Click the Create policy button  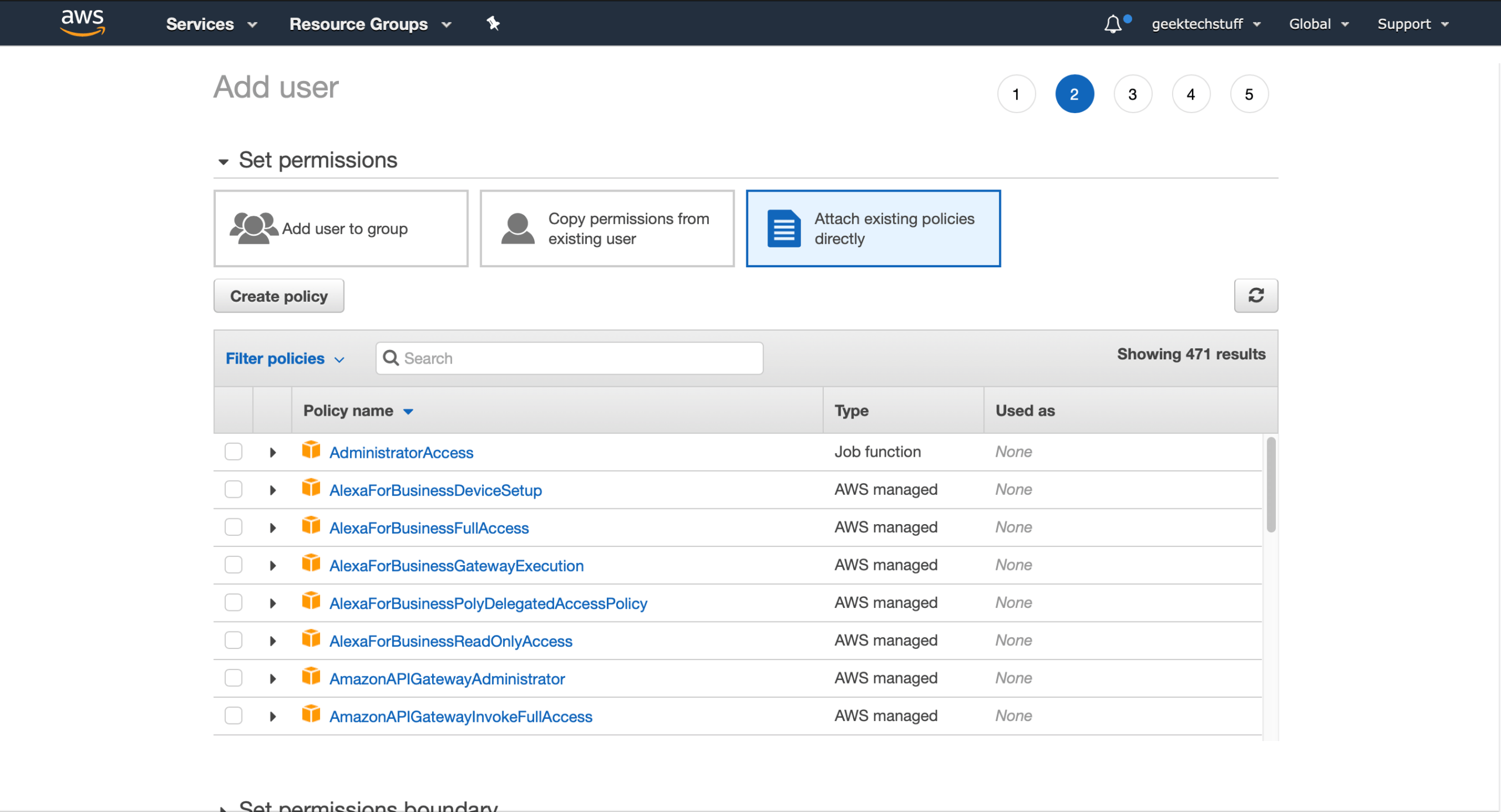(x=279, y=295)
